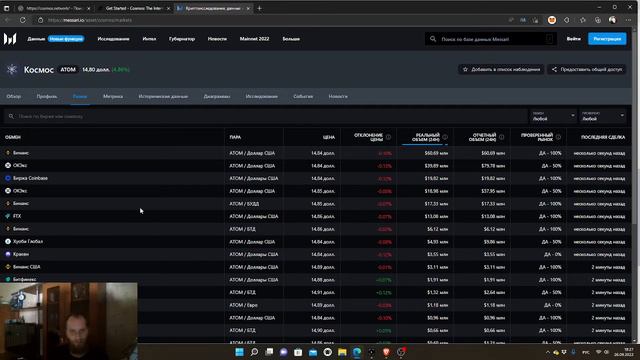Viewport: 640px width, 360px height.
Task: View site information lock icon
Action: pos(40,20)
